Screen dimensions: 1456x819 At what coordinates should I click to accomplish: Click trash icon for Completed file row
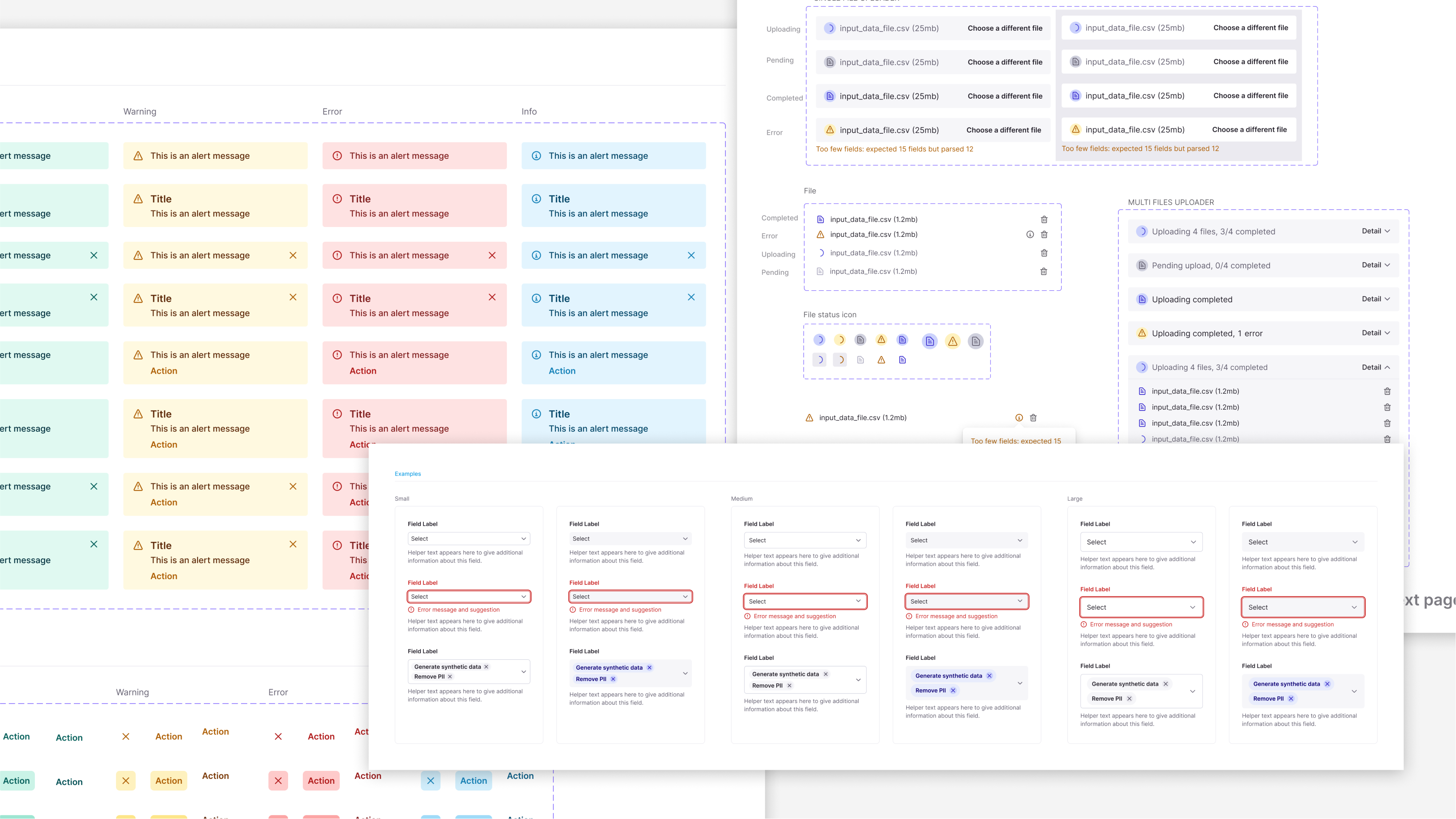1044,219
